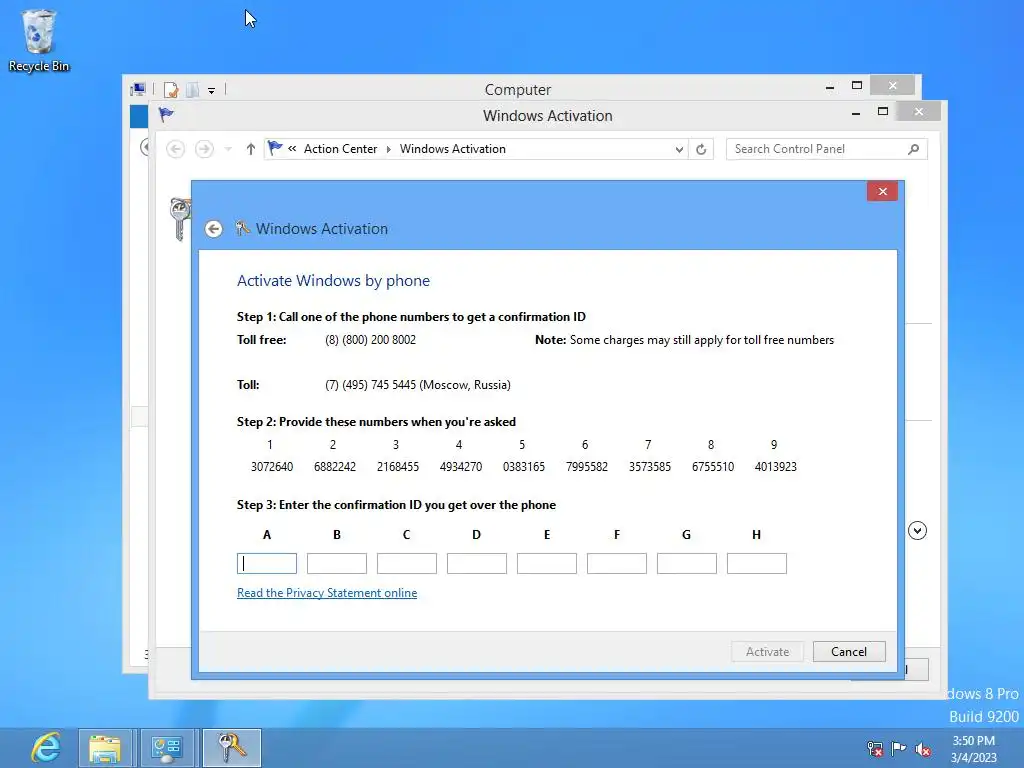Click the refresh button beside address bar
The height and width of the screenshot is (768, 1024).
701,149
